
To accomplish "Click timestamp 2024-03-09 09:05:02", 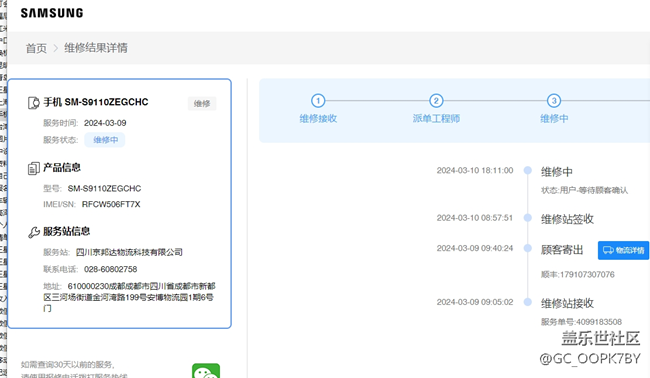I will click(475, 302).
